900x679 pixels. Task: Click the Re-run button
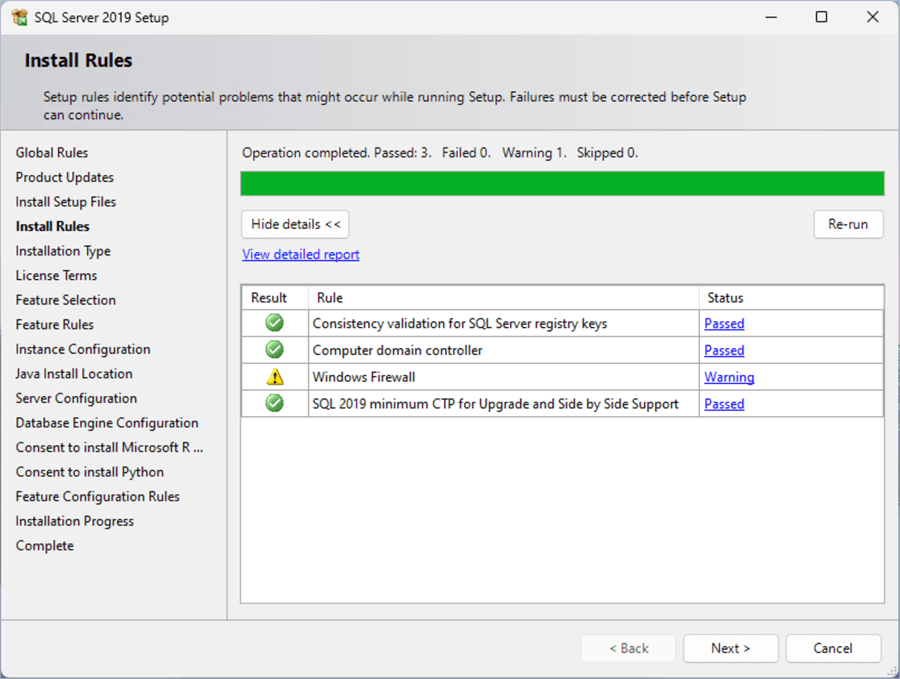click(x=848, y=224)
